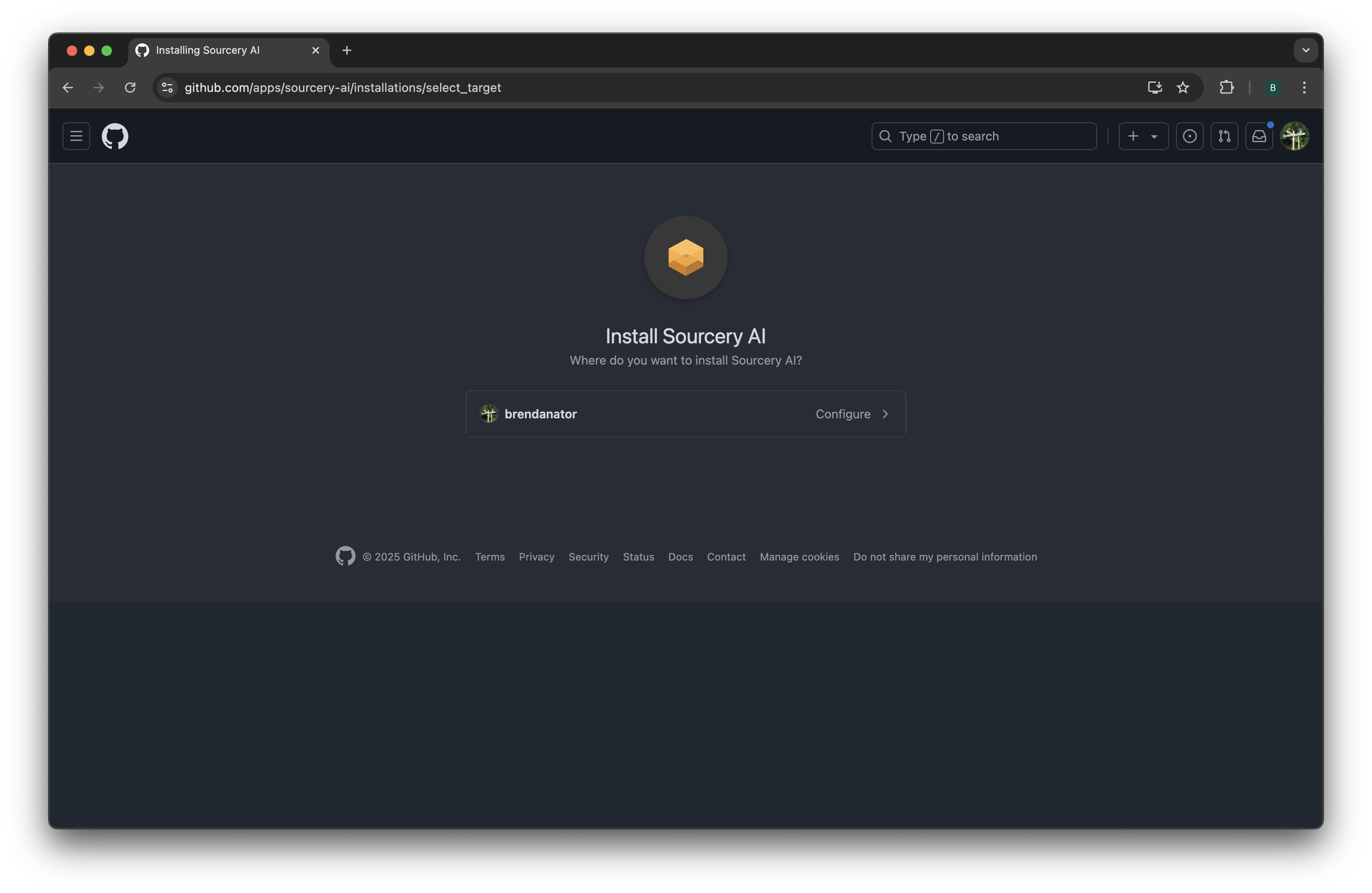Open the Privacy footer link
The width and height of the screenshot is (1372, 893).
click(x=536, y=557)
